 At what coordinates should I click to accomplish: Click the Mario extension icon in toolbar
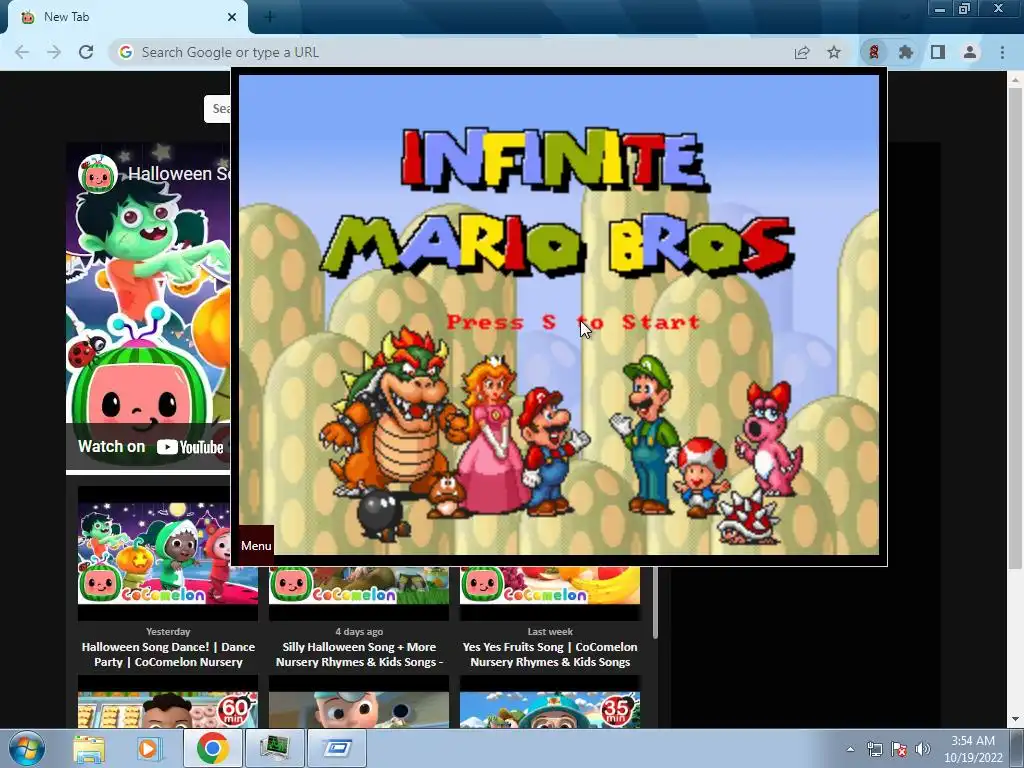(873, 52)
